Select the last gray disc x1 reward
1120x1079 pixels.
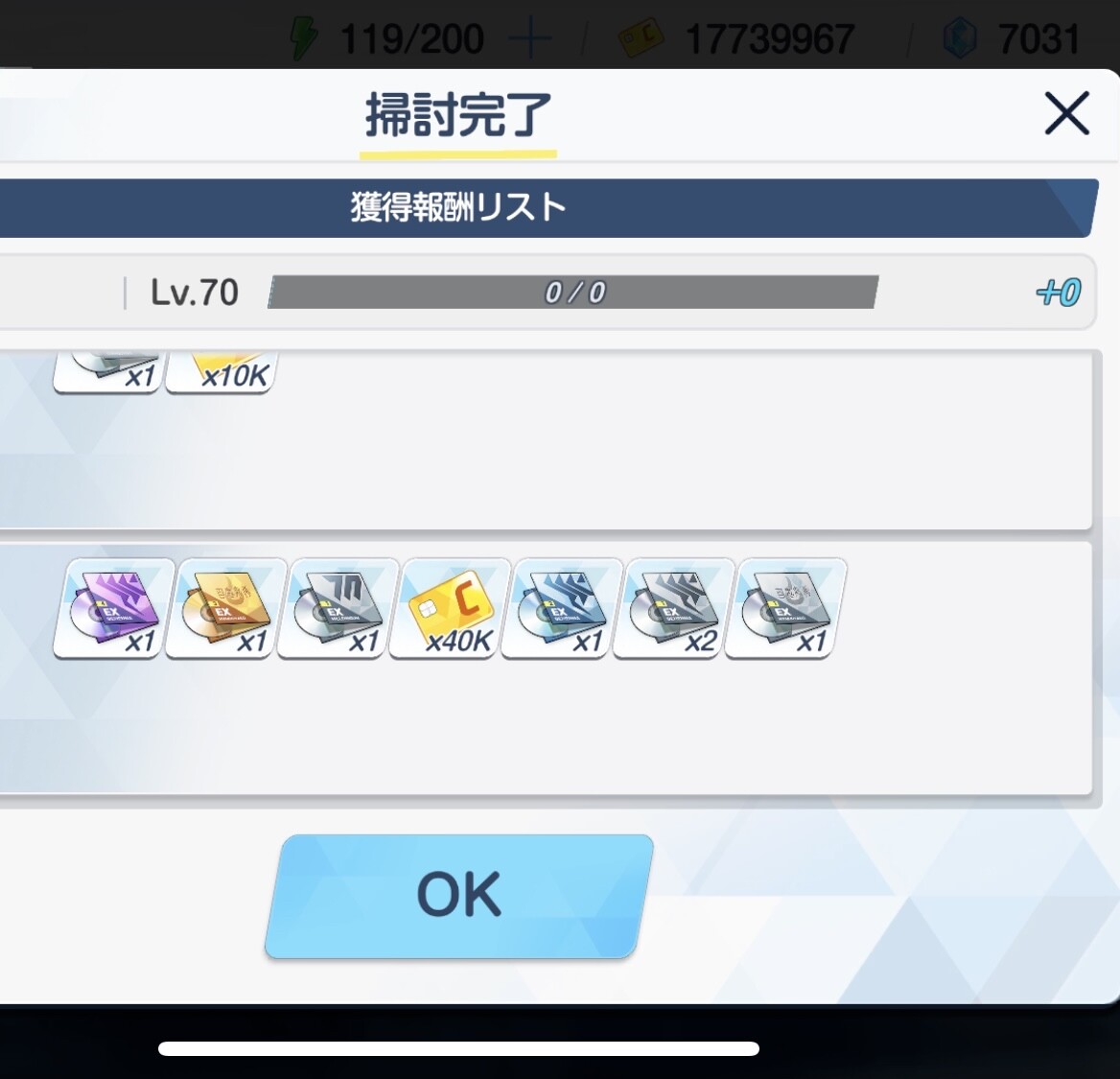click(x=785, y=608)
